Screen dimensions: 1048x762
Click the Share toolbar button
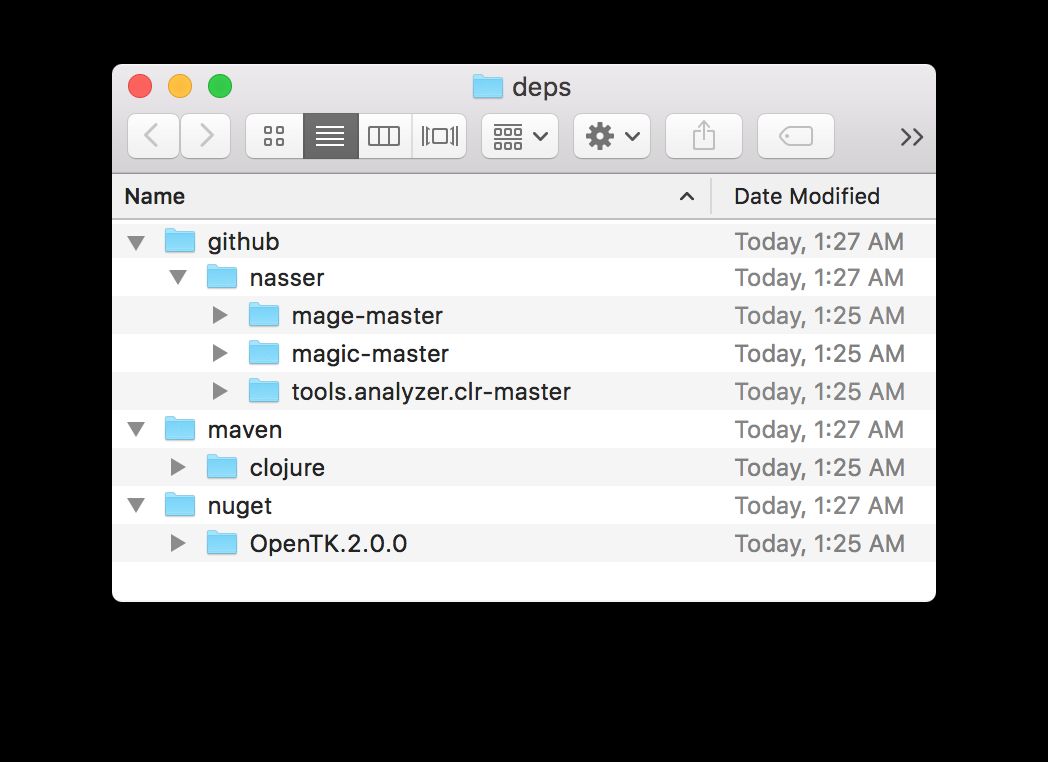(704, 136)
